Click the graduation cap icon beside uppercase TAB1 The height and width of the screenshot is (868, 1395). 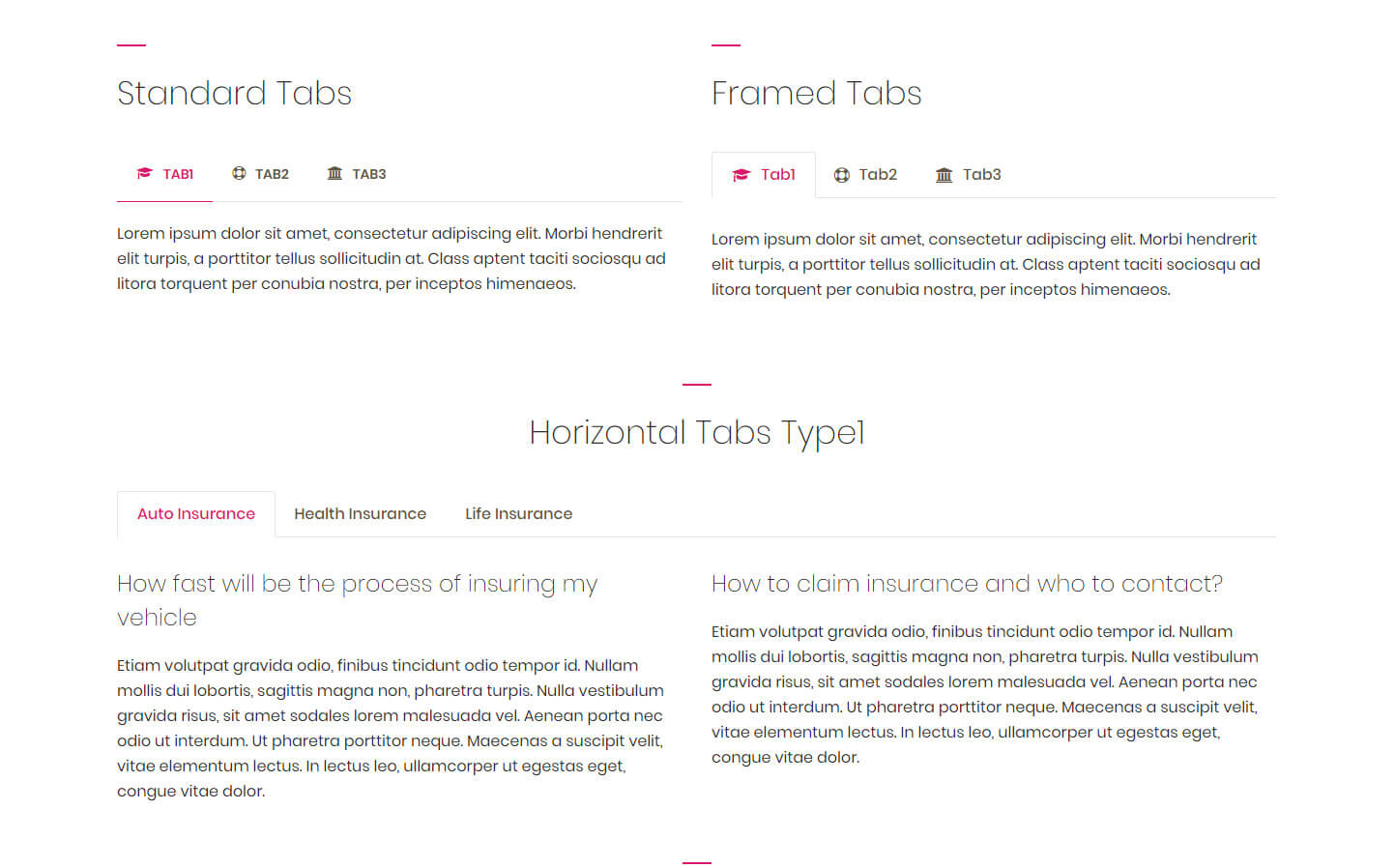click(145, 174)
